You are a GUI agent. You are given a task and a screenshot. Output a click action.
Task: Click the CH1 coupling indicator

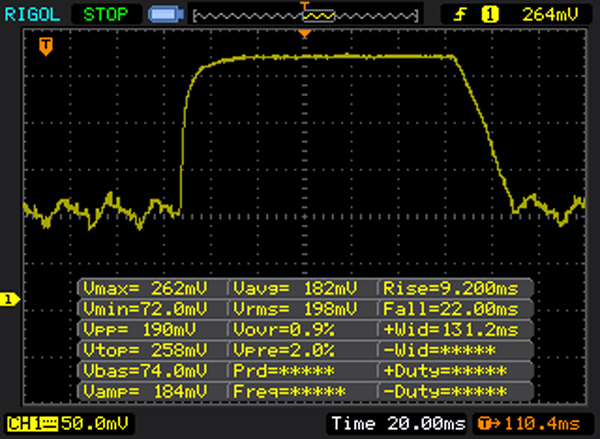pos(33,424)
